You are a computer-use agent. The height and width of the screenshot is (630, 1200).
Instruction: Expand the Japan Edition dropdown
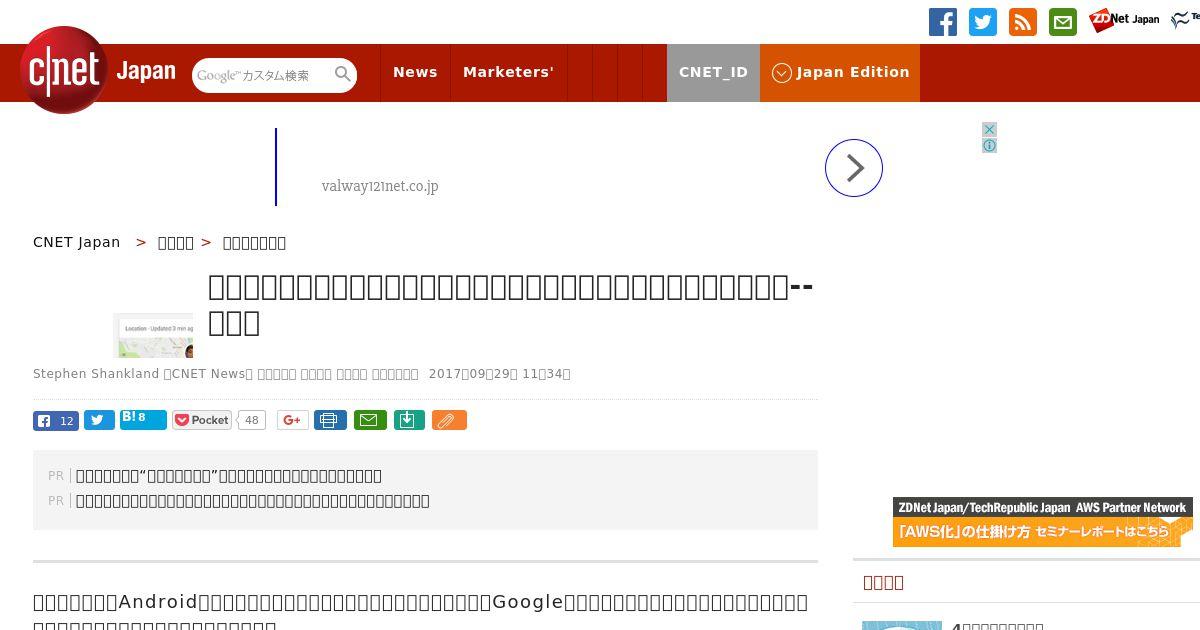[840, 72]
